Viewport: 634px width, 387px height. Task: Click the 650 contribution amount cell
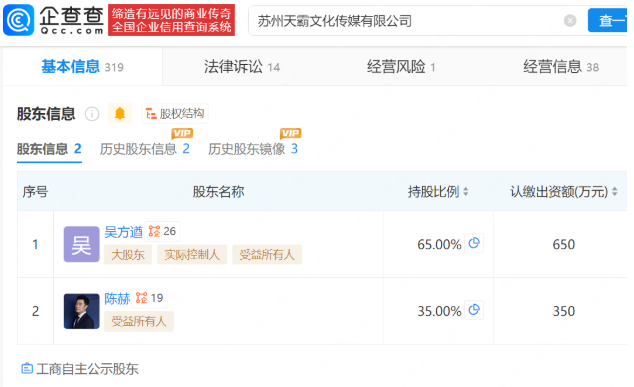pos(564,244)
